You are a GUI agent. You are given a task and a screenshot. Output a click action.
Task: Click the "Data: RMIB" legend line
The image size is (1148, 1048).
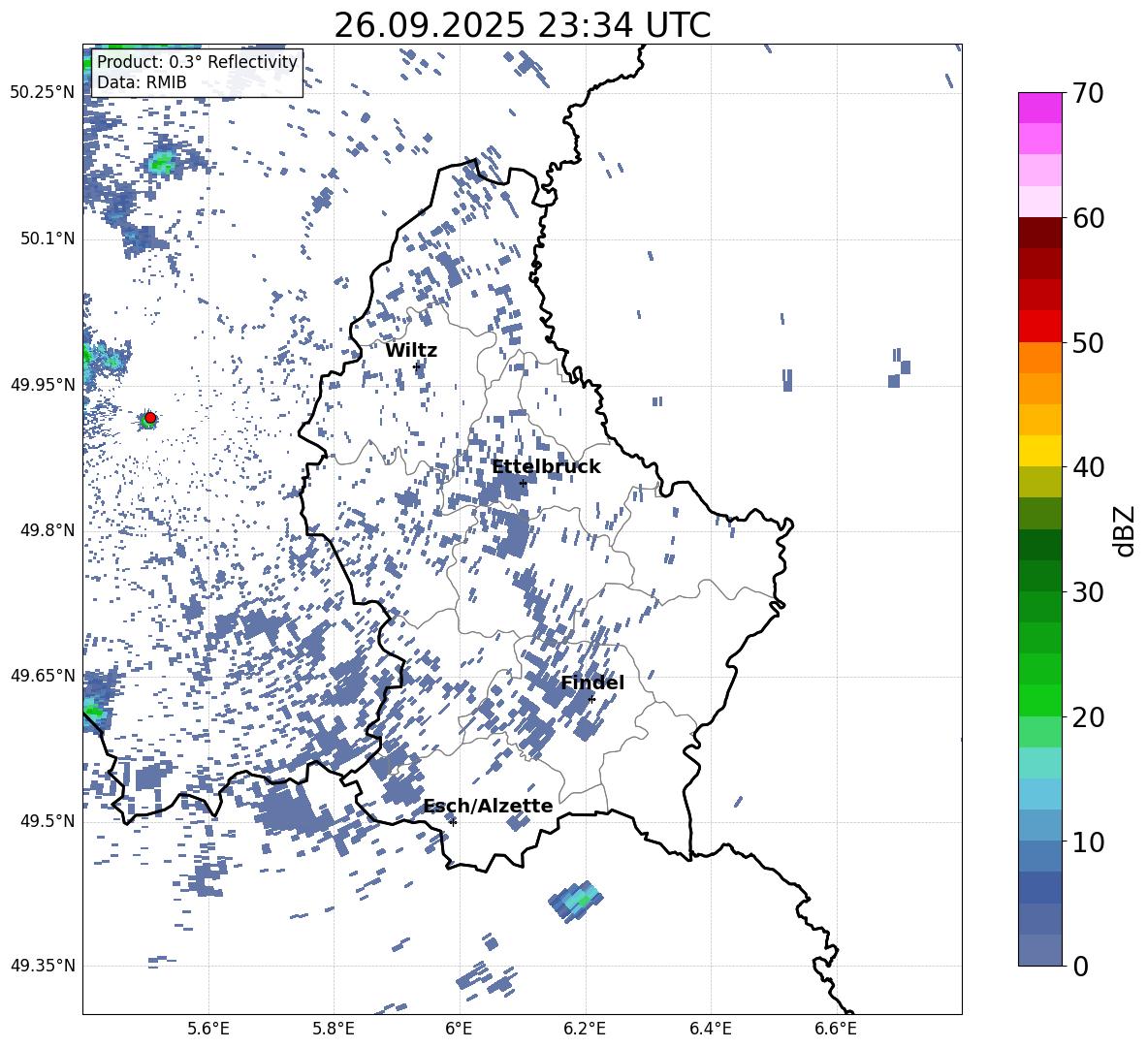click(x=142, y=82)
